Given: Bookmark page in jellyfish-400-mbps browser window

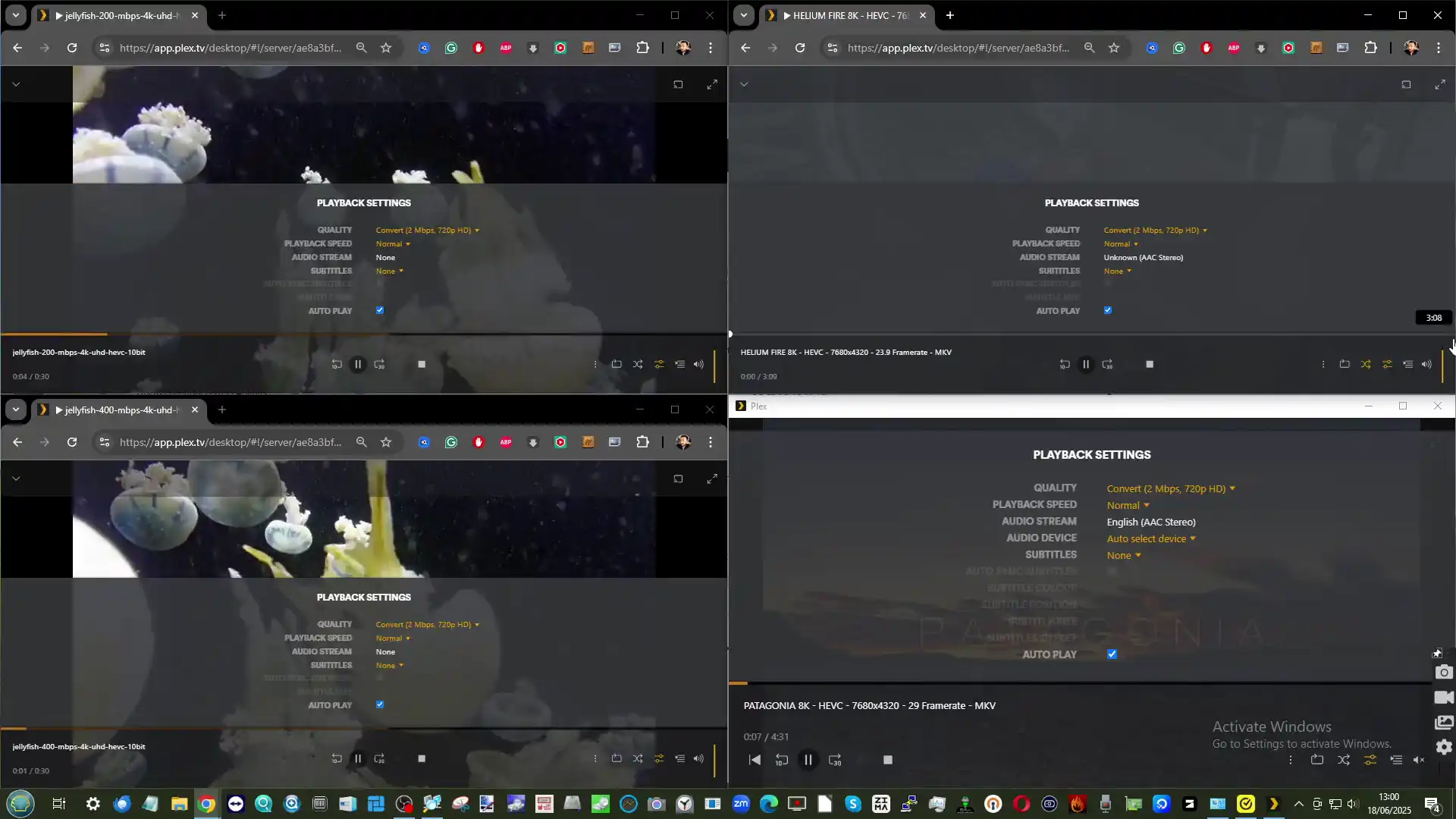Looking at the screenshot, I should pyautogui.click(x=386, y=442).
